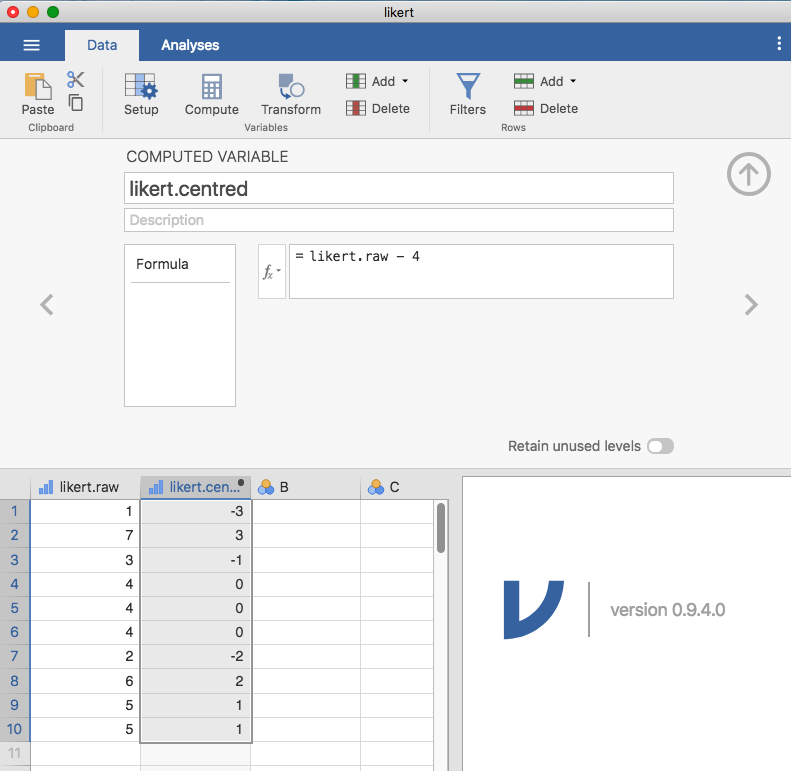Click the macOS close window button
Screen dimensions: 791x771
[x=13, y=12]
